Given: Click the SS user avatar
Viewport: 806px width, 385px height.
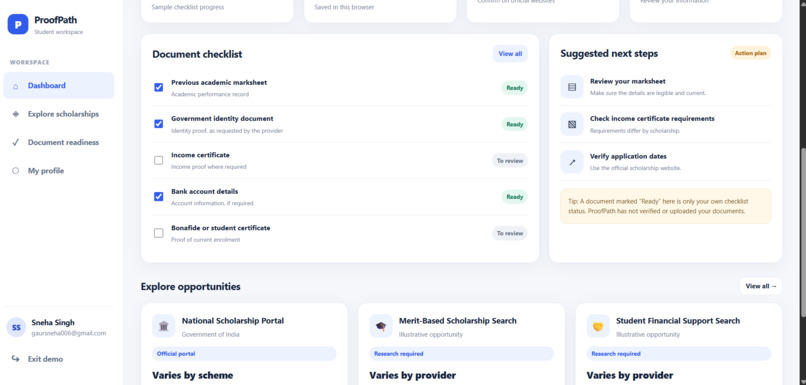Looking at the screenshot, I should [16, 327].
